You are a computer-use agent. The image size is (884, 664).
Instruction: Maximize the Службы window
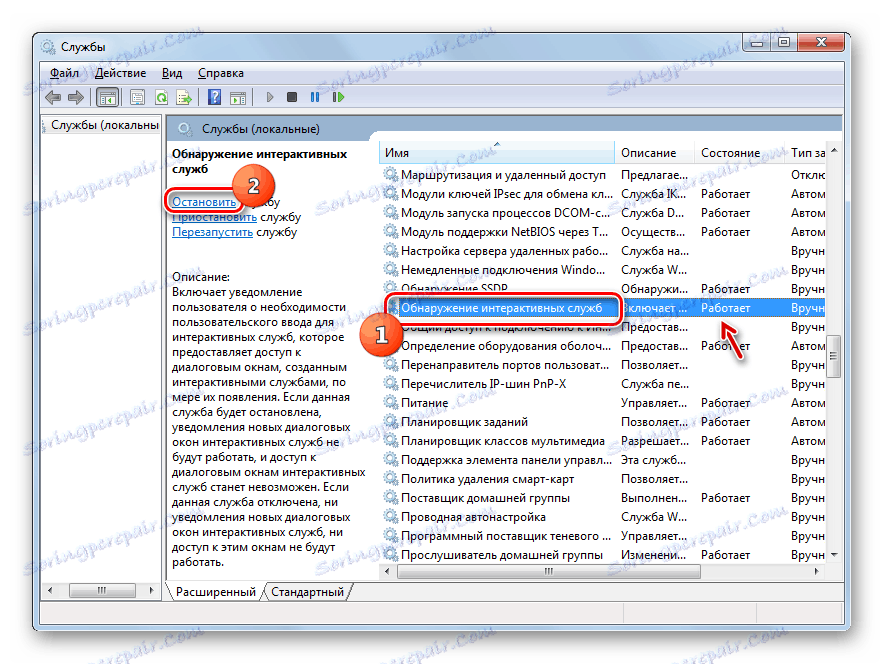[784, 42]
